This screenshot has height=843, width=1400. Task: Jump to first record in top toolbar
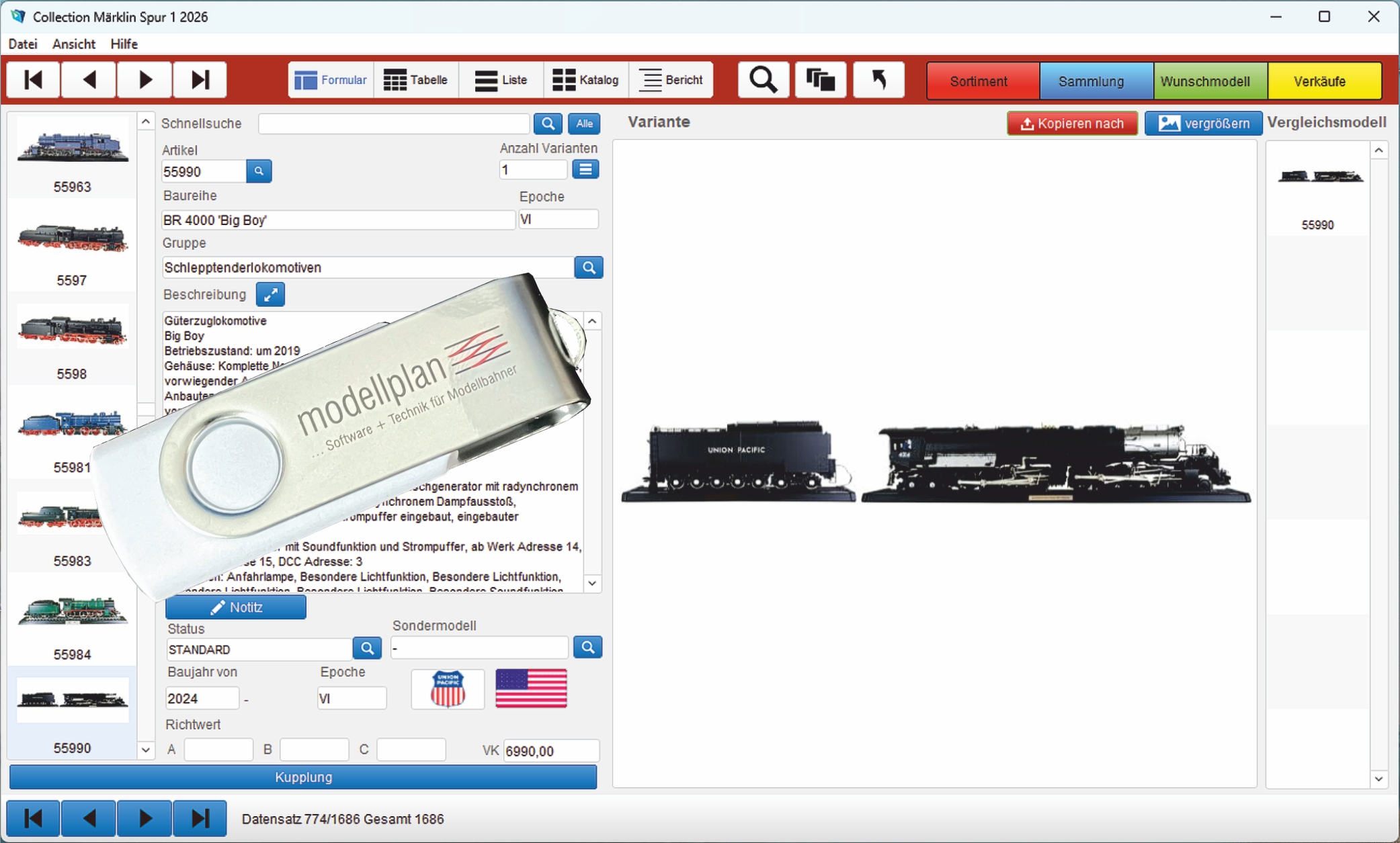(33, 80)
